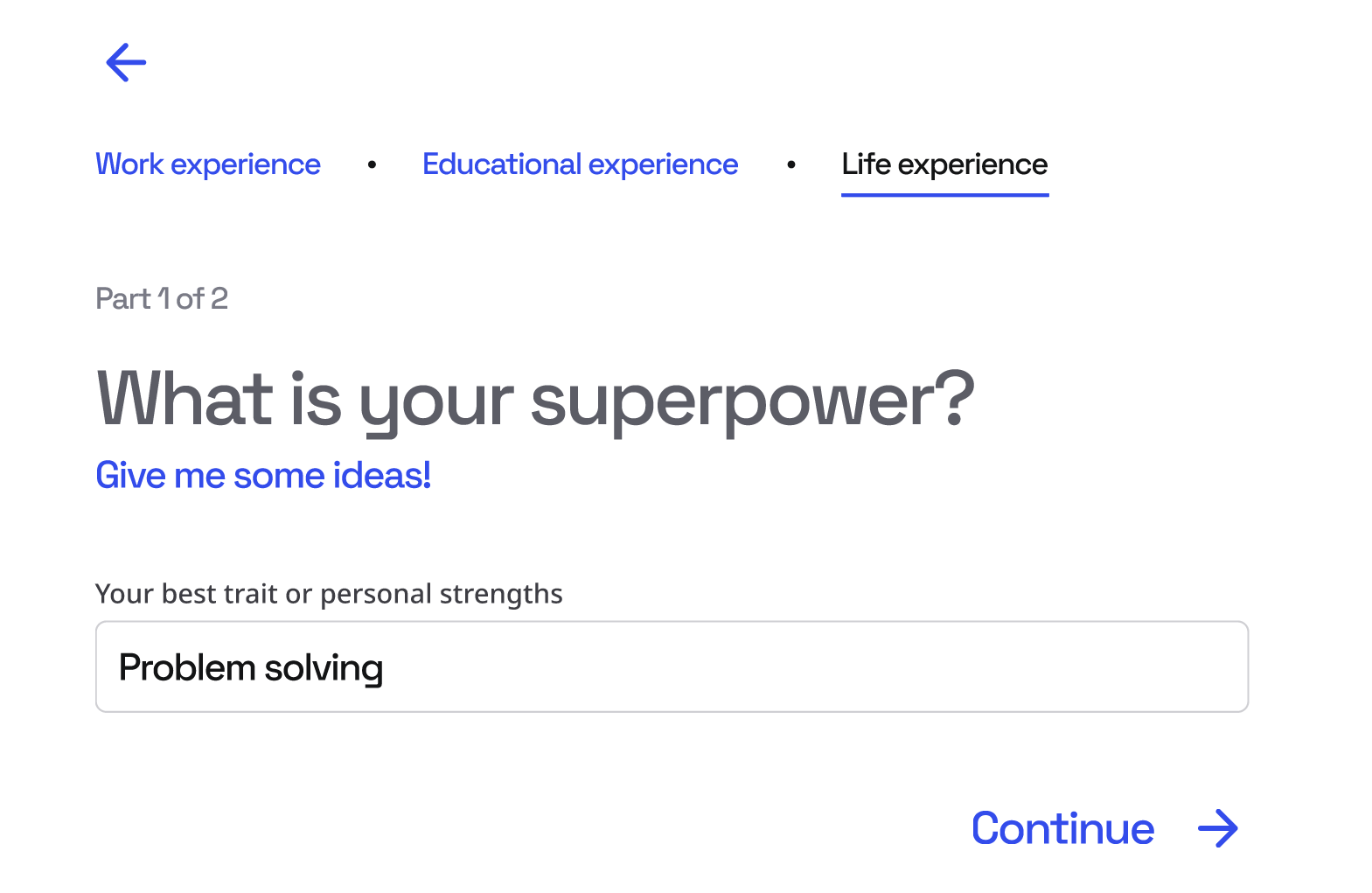Click the dot separator before Life experience
The image size is (1372, 893).
pos(791,164)
